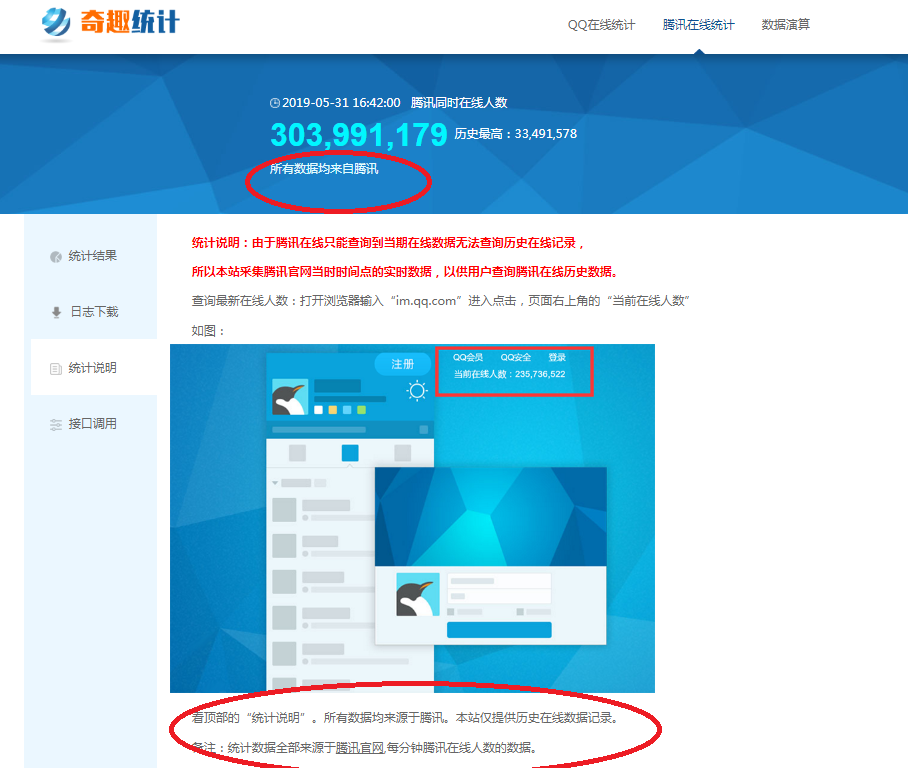Click the 如图： label
Image resolution: width=908 pixels, height=768 pixels.
pyautogui.click(x=208, y=331)
